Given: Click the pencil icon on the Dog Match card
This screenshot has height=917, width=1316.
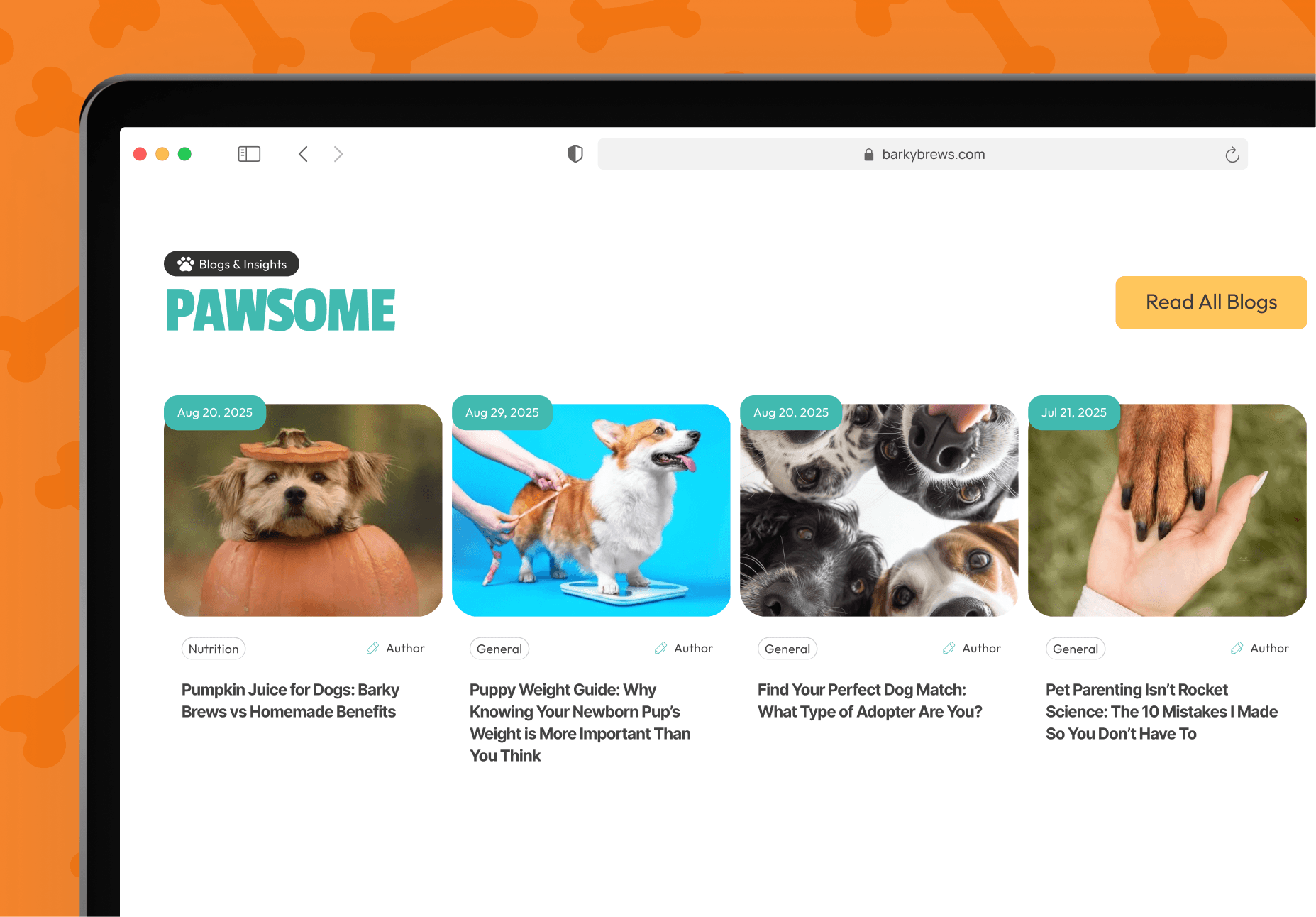Looking at the screenshot, I should pyautogui.click(x=949, y=648).
